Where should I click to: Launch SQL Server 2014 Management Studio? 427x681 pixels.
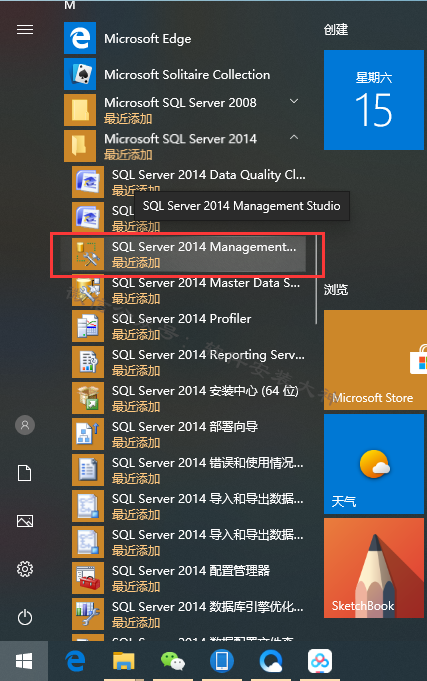point(187,254)
